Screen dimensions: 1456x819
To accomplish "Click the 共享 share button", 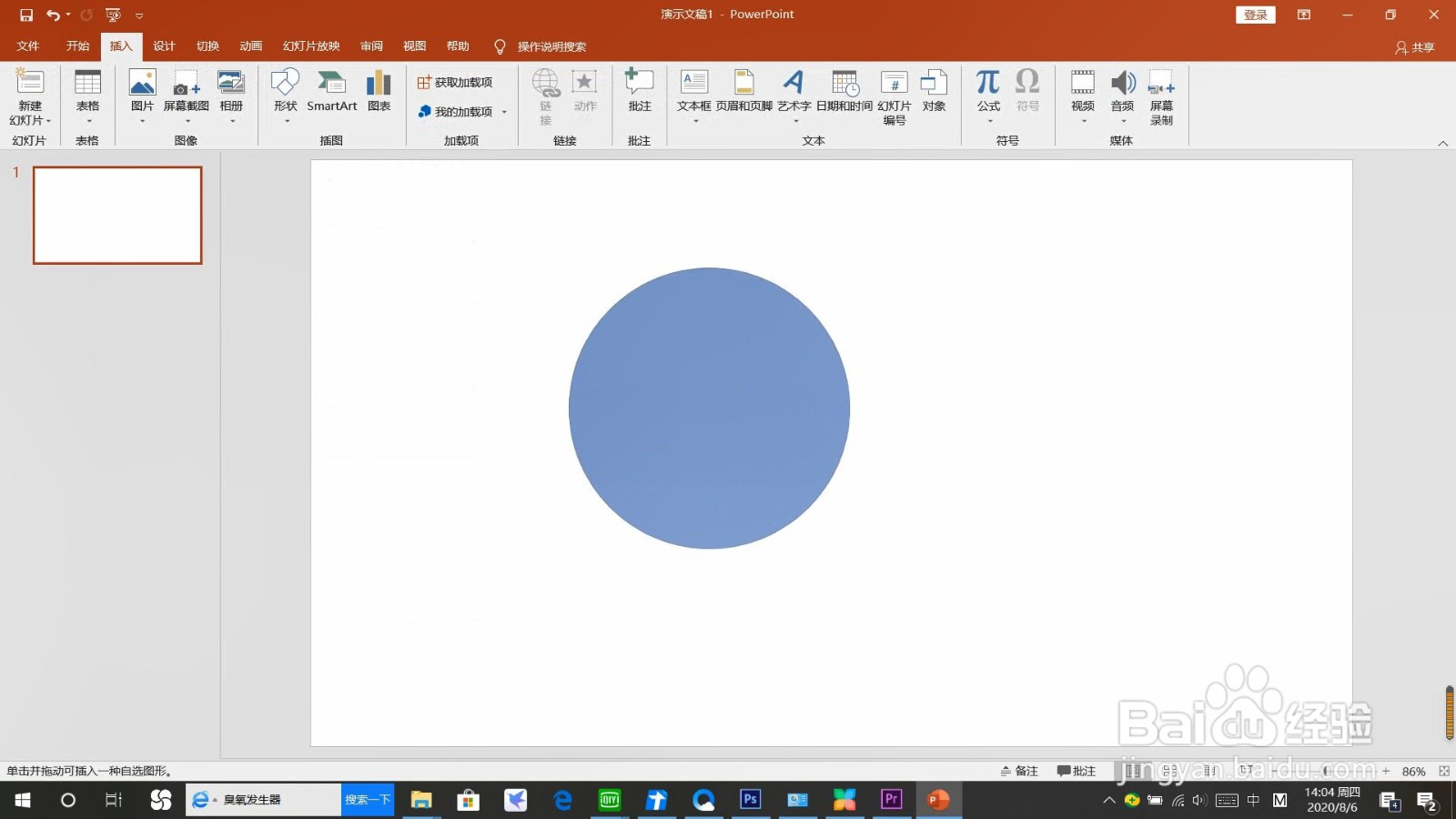I will pyautogui.click(x=1415, y=47).
